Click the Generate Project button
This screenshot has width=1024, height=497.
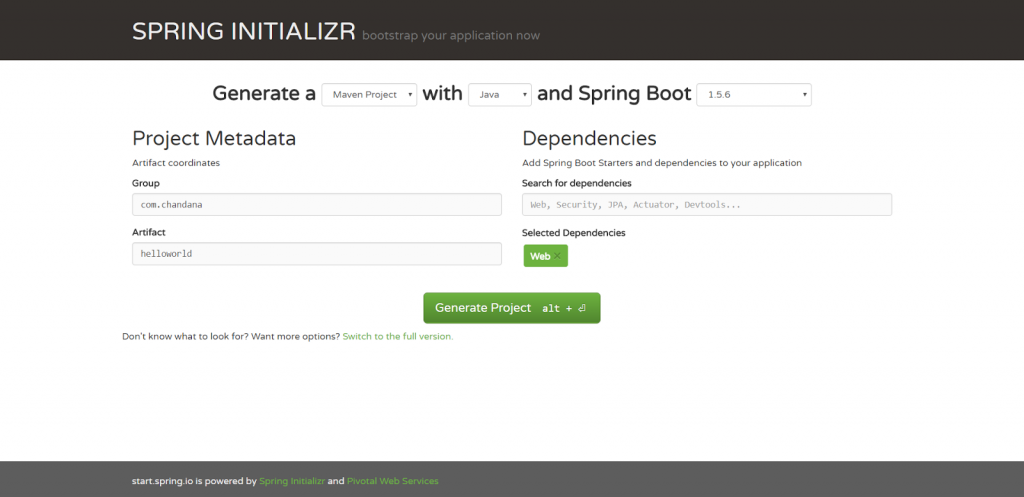click(x=511, y=308)
